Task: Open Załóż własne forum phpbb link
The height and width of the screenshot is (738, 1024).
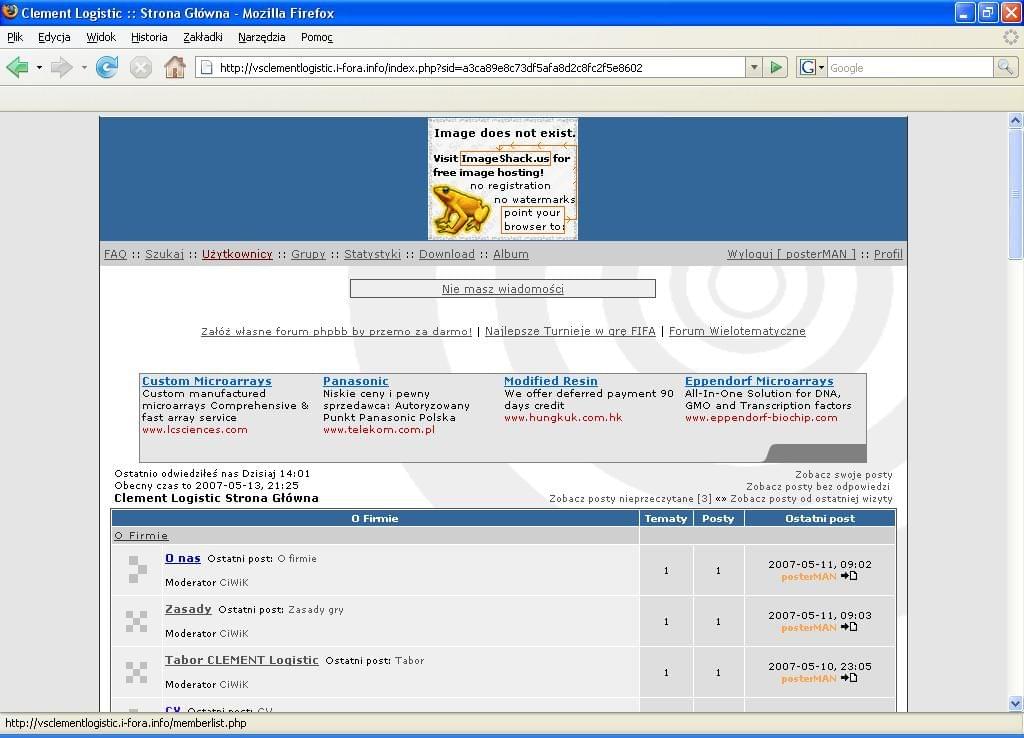Action: point(336,331)
